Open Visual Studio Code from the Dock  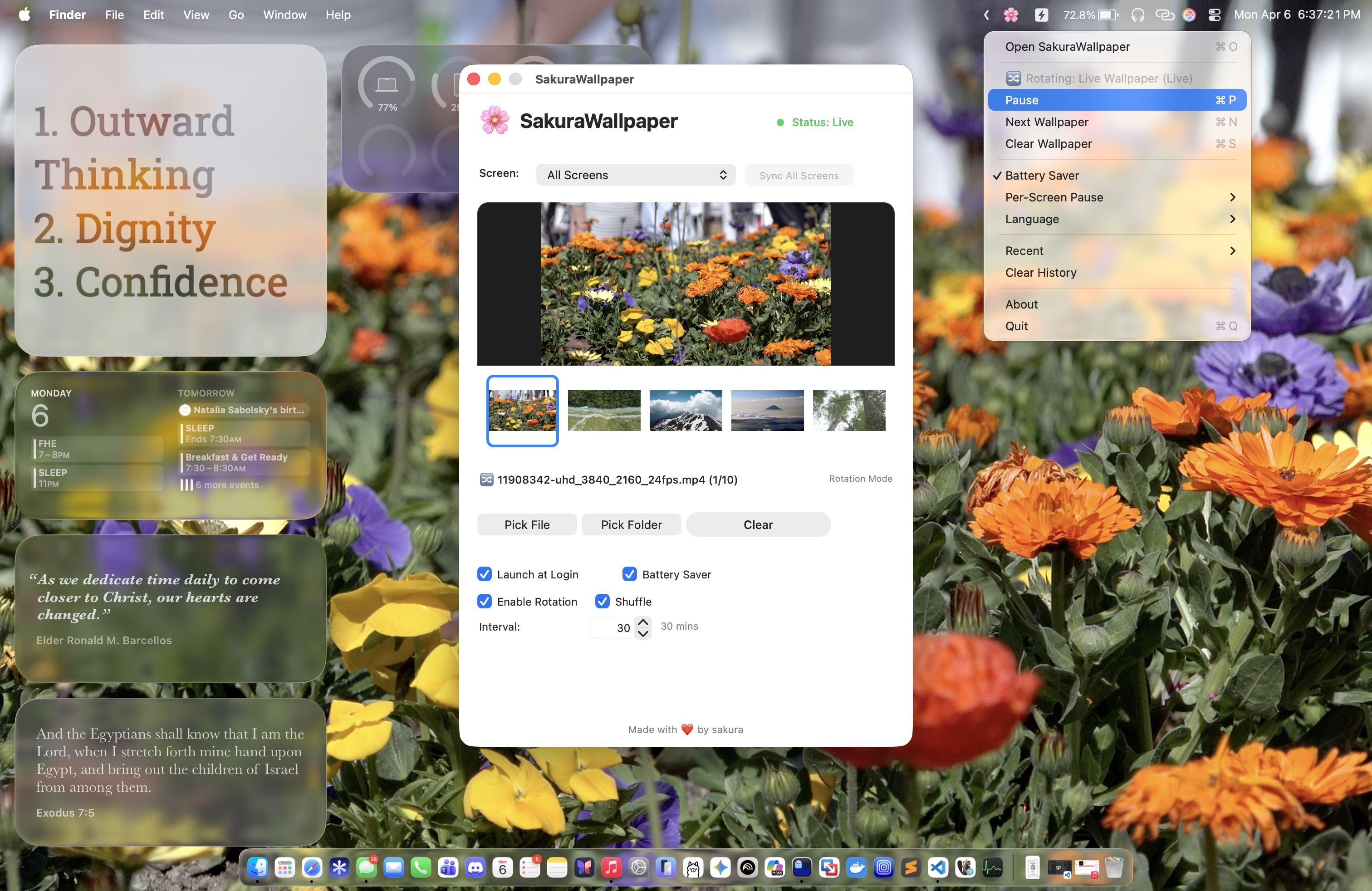pyautogui.click(x=938, y=867)
